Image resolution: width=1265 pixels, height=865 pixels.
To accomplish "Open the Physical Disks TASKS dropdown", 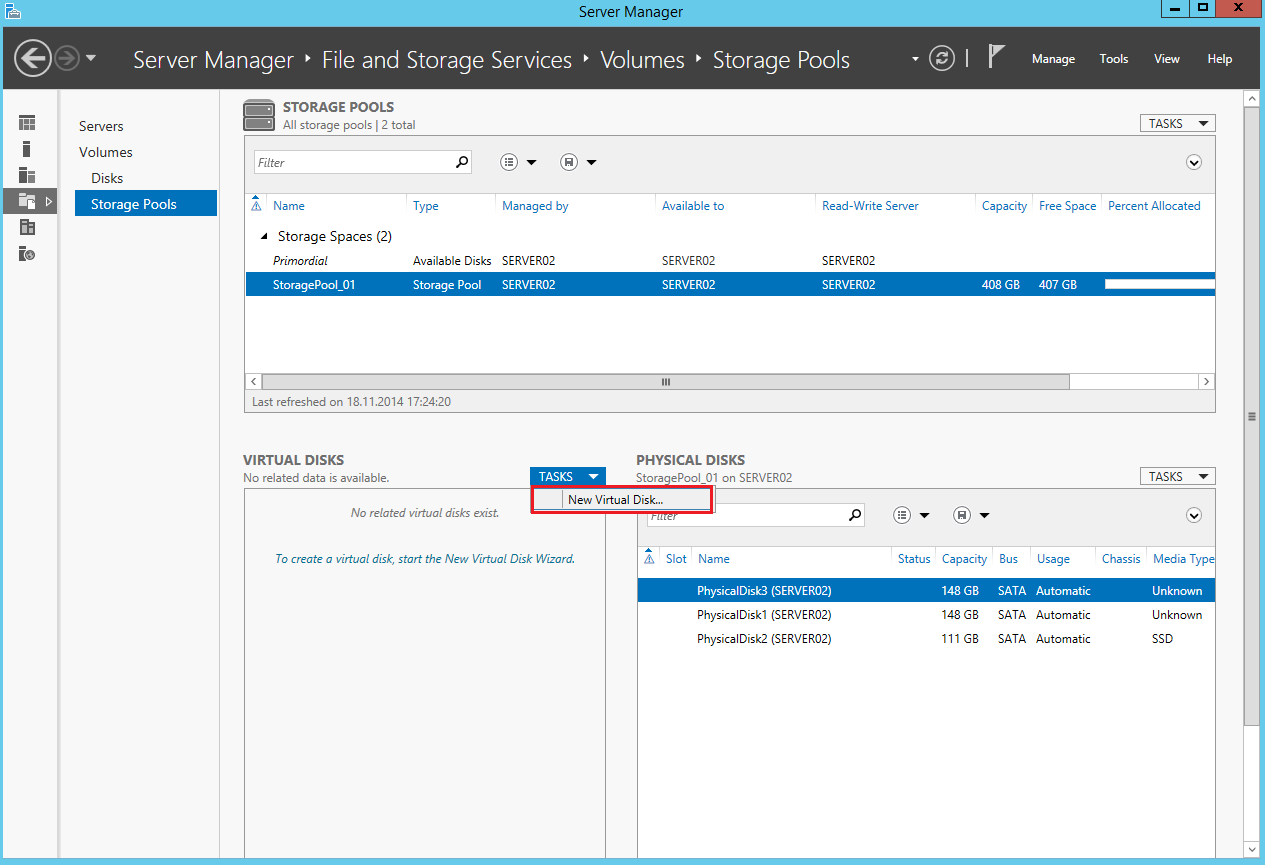I will (x=1178, y=476).
